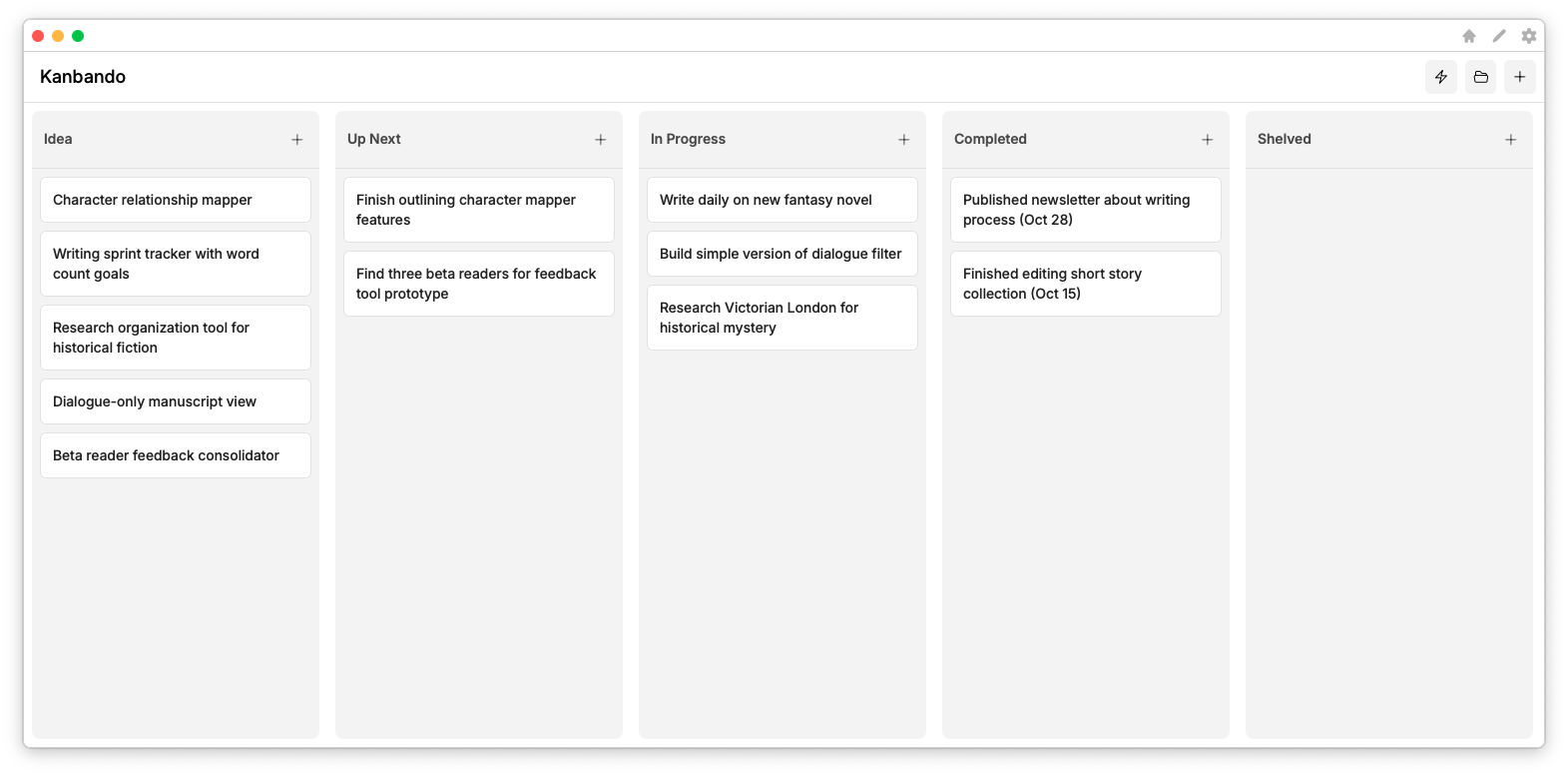1568x775 pixels.
Task: Select the Published newsletter card
Action: pos(1086,210)
